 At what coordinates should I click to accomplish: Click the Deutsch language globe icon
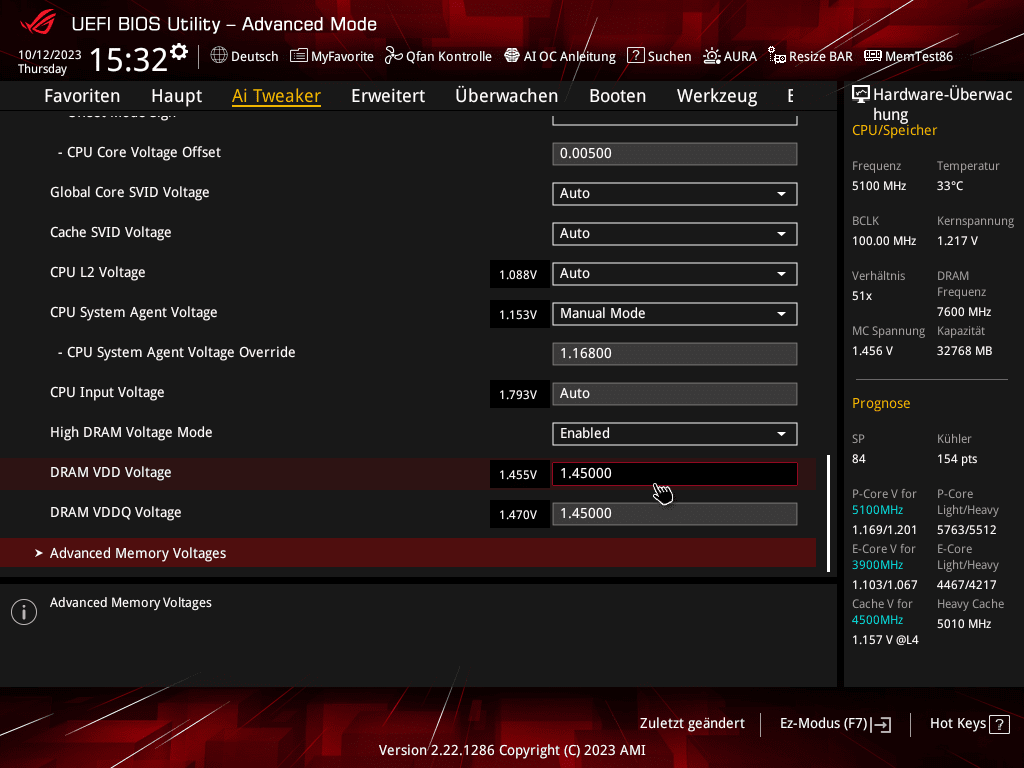(x=219, y=56)
